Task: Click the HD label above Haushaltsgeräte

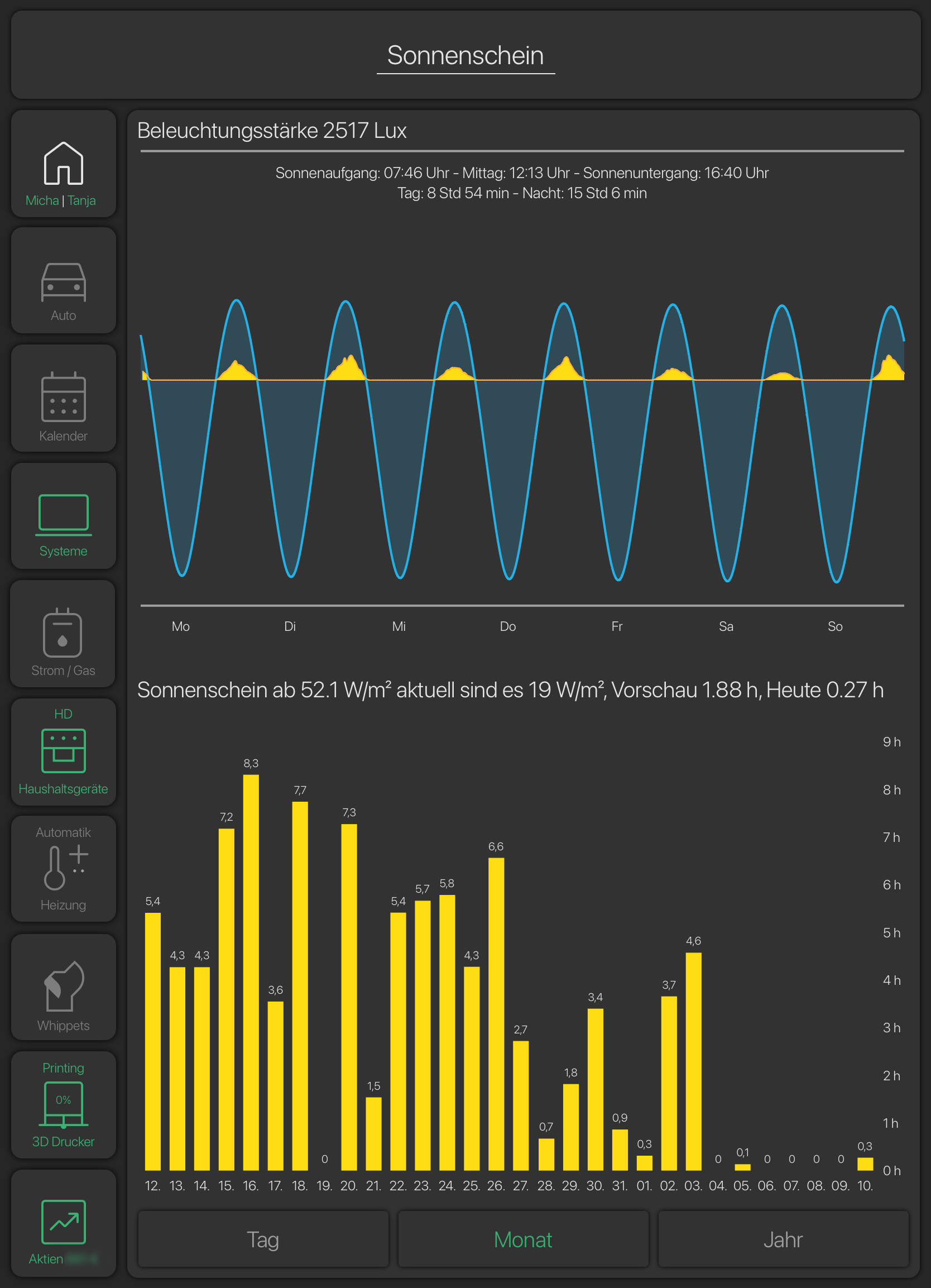Action: point(63,714)
